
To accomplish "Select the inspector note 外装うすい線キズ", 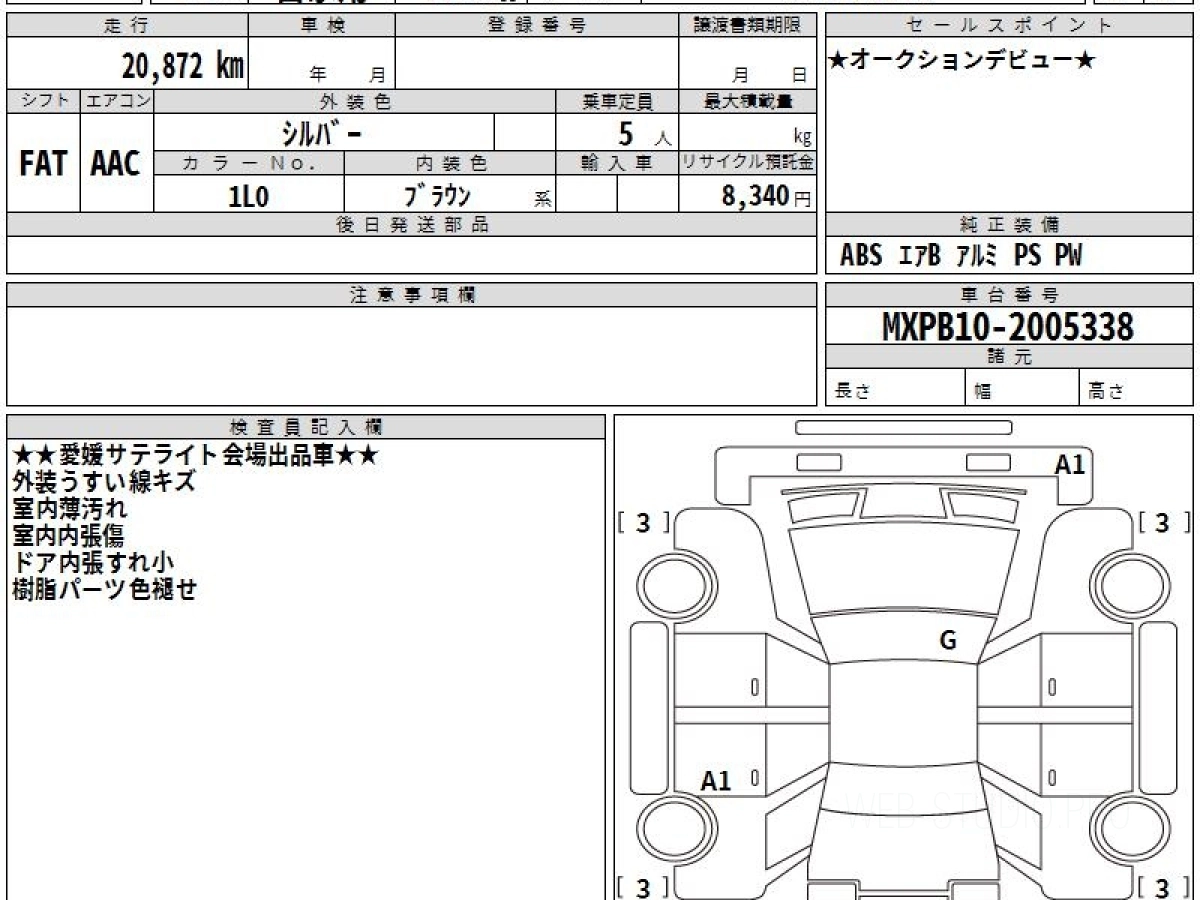I will click(x=104, y=482).
